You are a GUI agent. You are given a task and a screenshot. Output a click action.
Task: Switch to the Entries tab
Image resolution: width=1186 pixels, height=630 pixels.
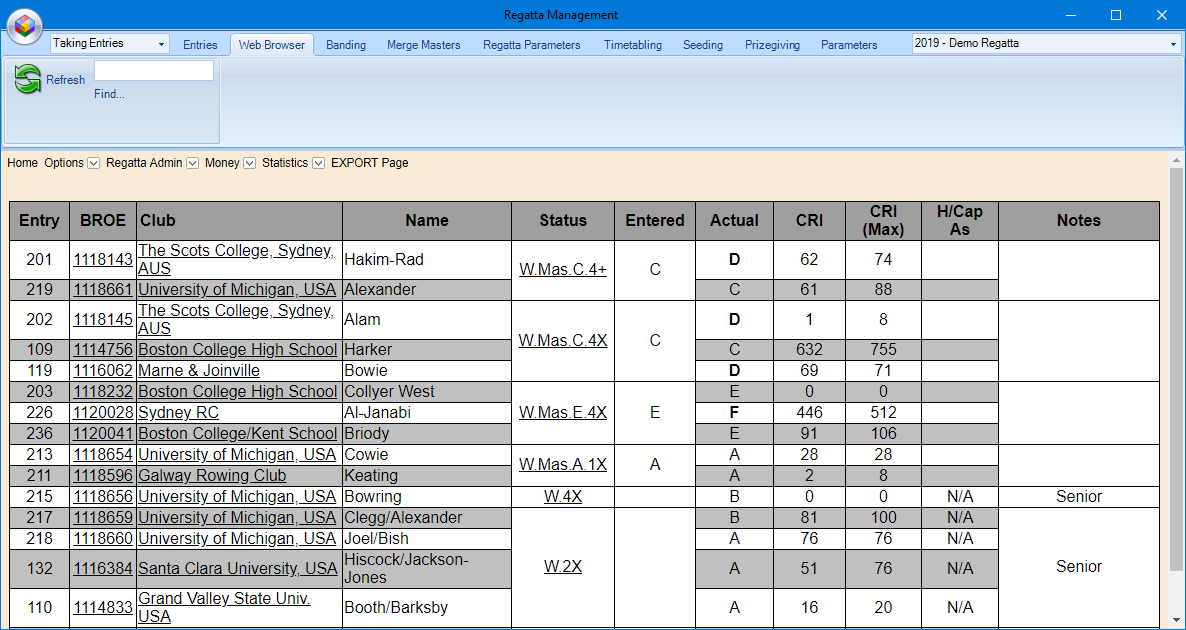(200, 44)
